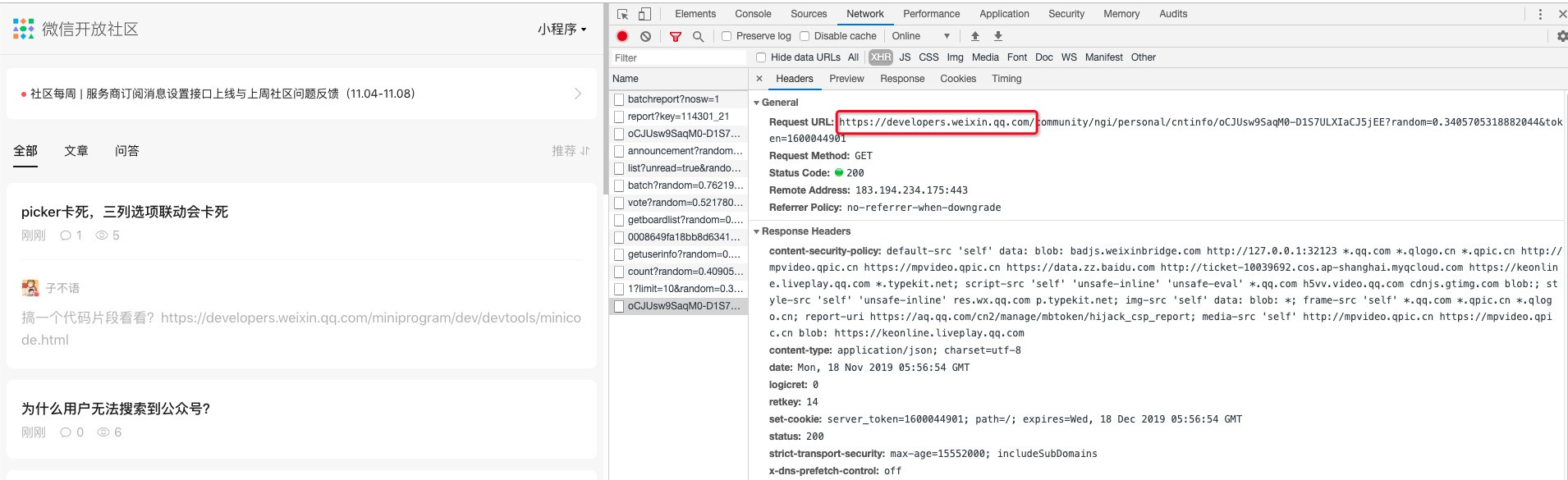Select the 1?limit=10&random request row

678,289
